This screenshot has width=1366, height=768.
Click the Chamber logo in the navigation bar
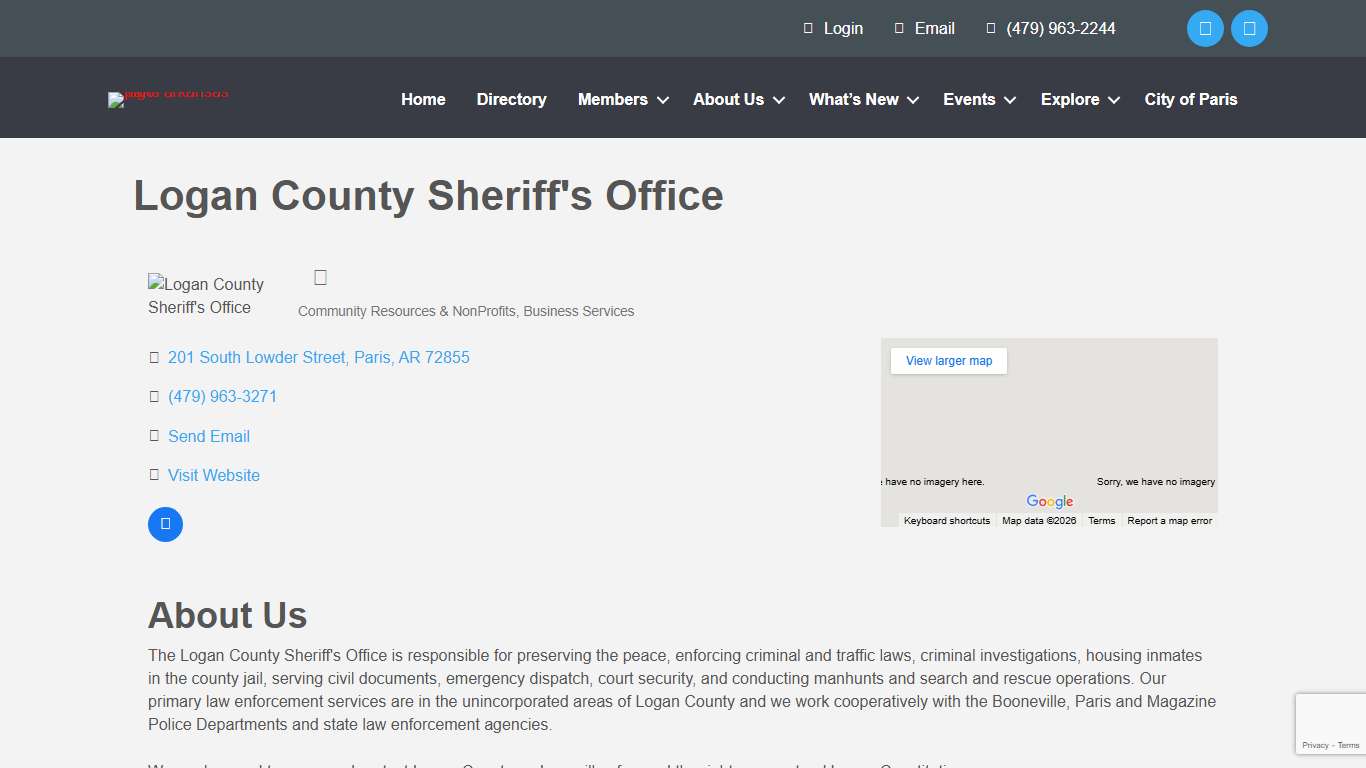pyautogui.click(x=168, y=99)
